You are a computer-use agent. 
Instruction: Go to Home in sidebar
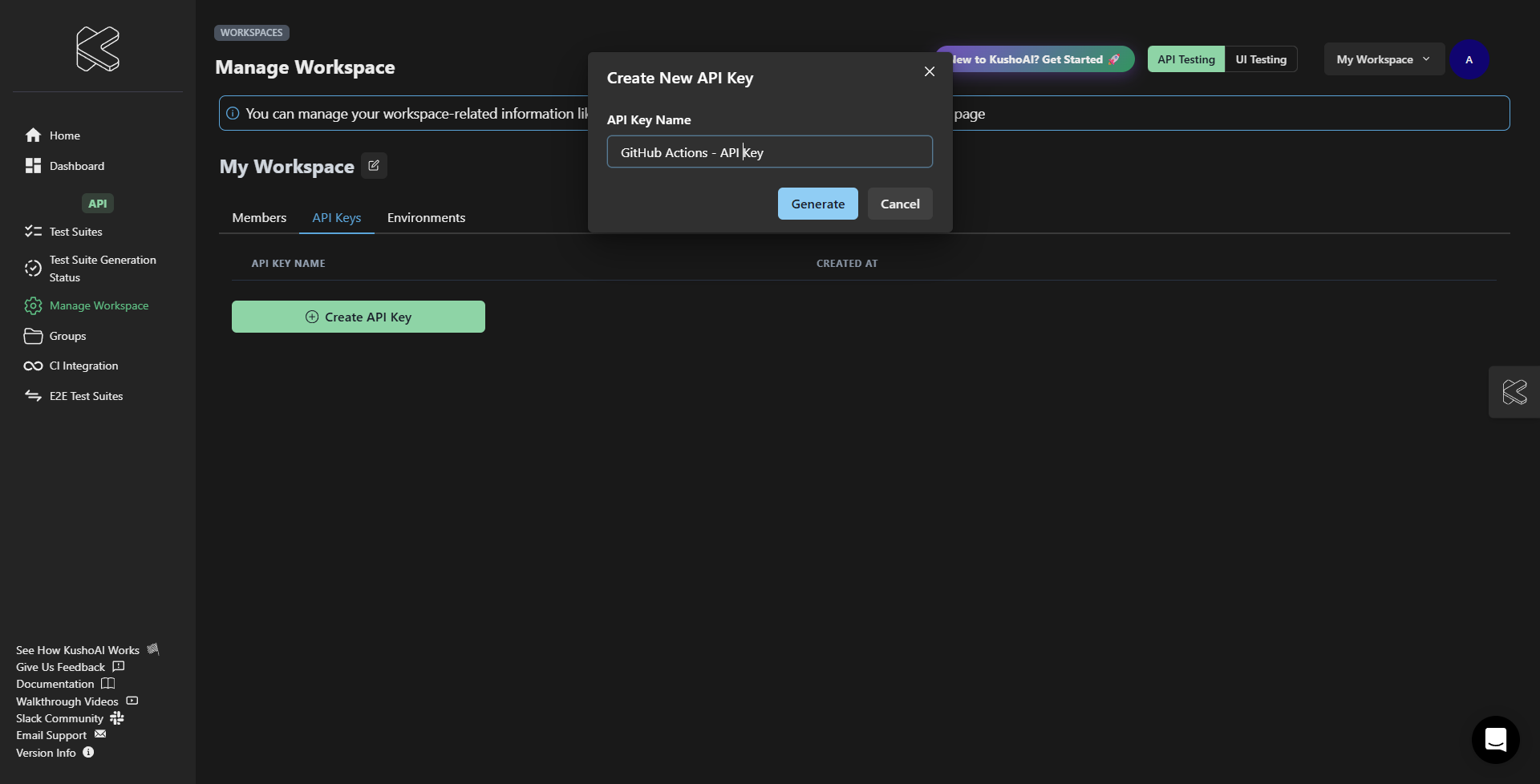tap(65, 135)
